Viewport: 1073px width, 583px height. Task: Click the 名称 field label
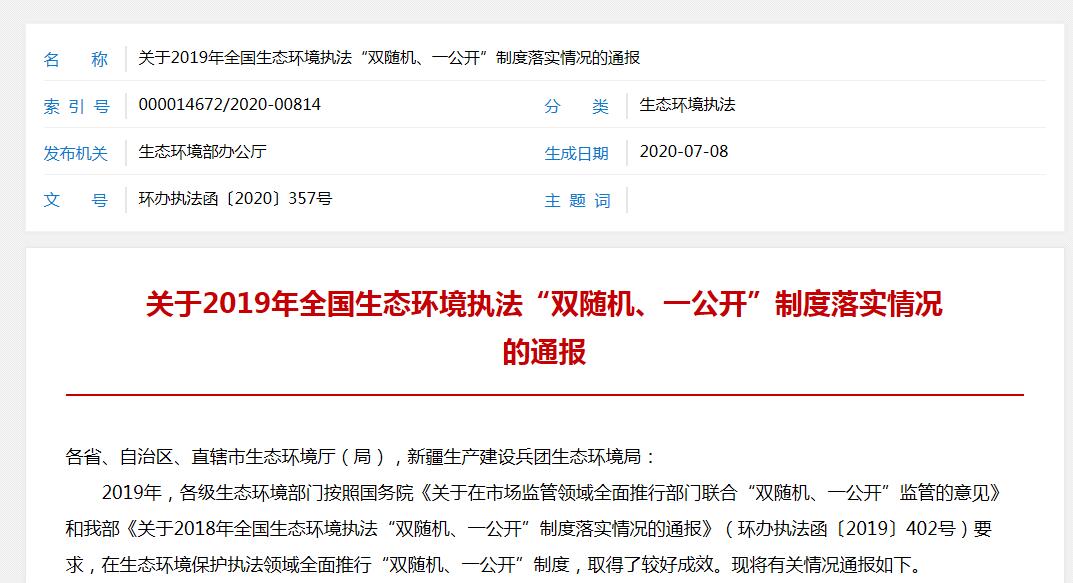[75, 59]
